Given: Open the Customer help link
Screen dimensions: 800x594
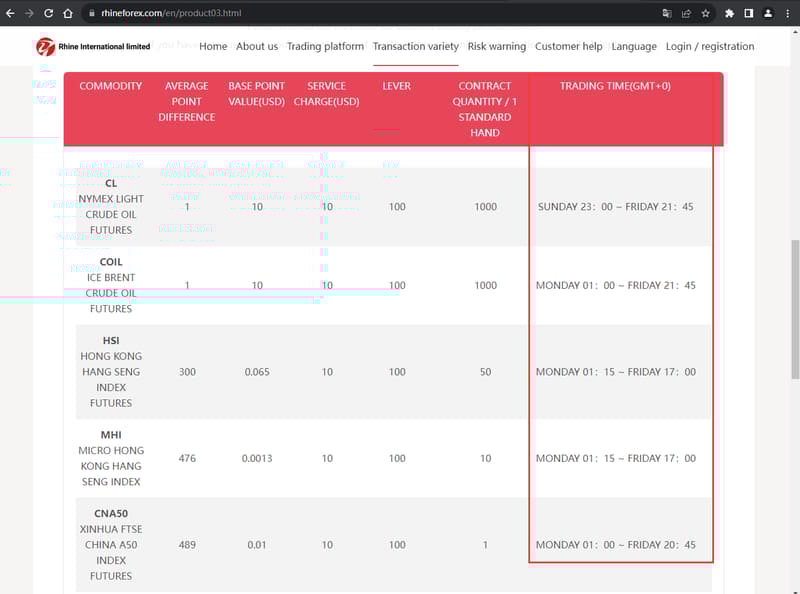Looking at the screenshot, I should 568,46.
